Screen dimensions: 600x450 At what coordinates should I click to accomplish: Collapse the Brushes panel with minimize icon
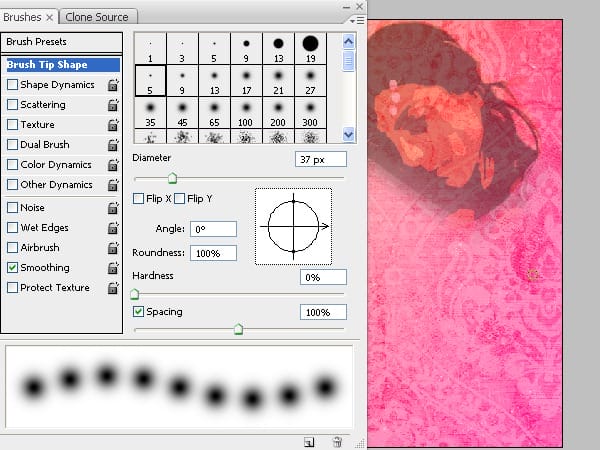point(346,7)
